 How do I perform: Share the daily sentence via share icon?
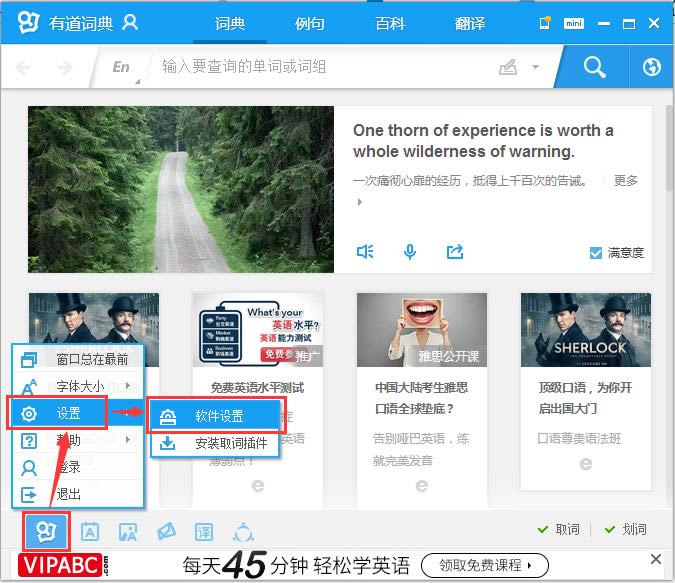[x=455, y=251]
